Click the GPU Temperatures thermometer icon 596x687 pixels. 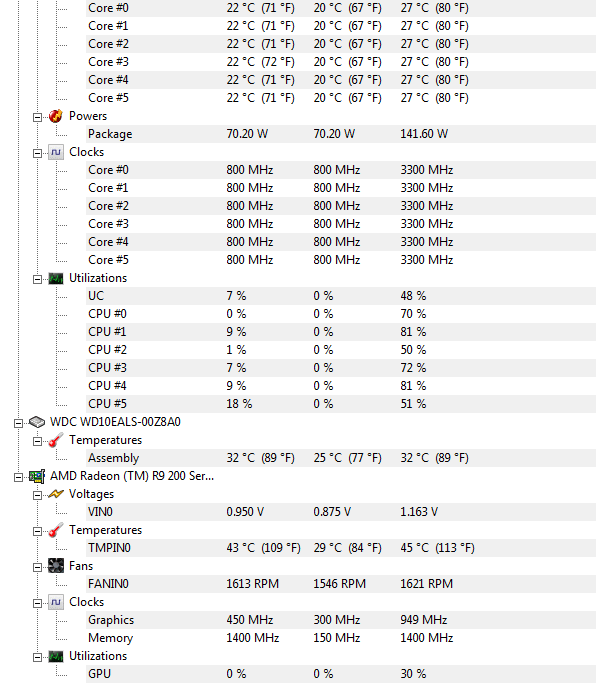click(x=56, y=530)
